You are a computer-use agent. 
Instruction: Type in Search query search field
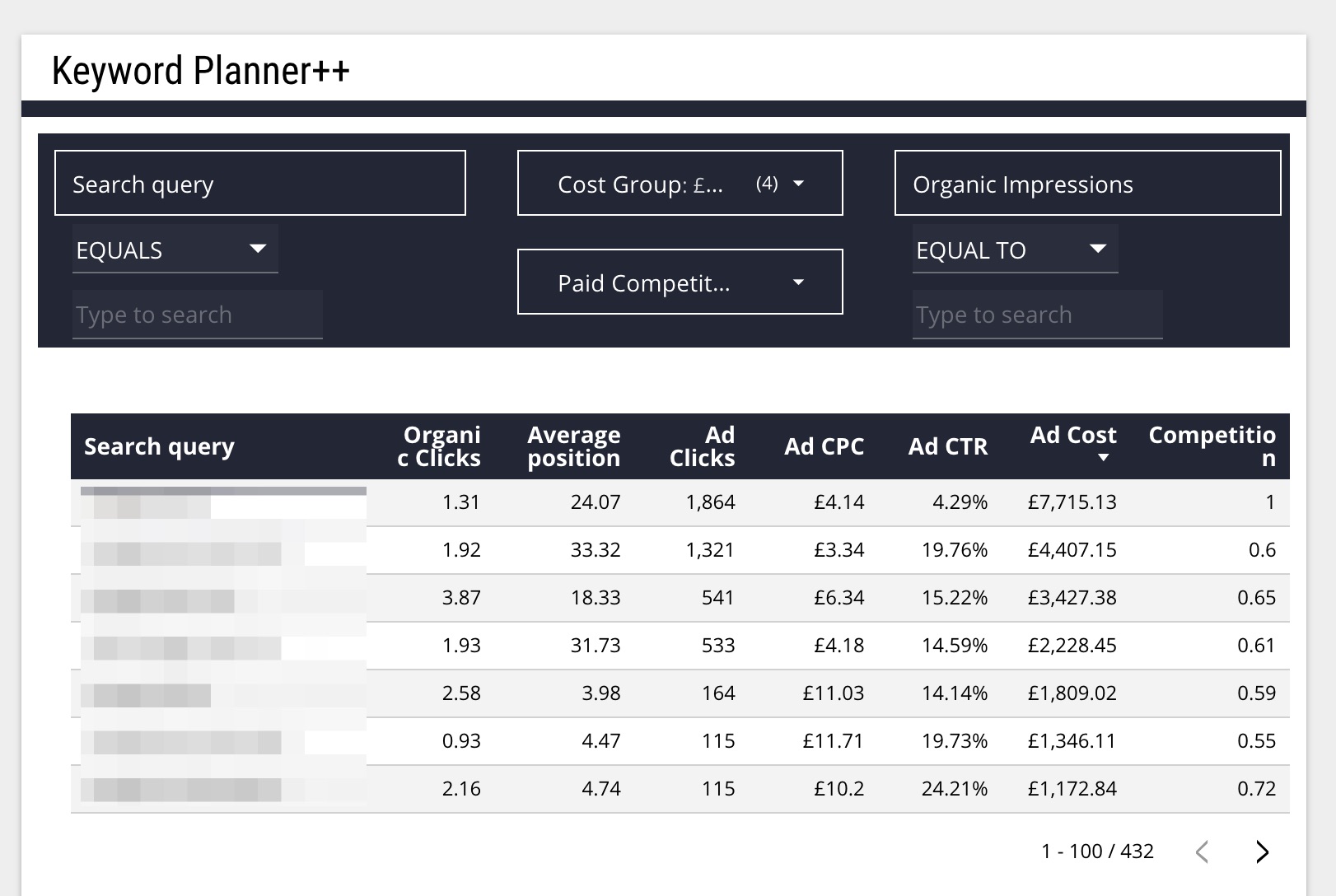tap(197, 315)
